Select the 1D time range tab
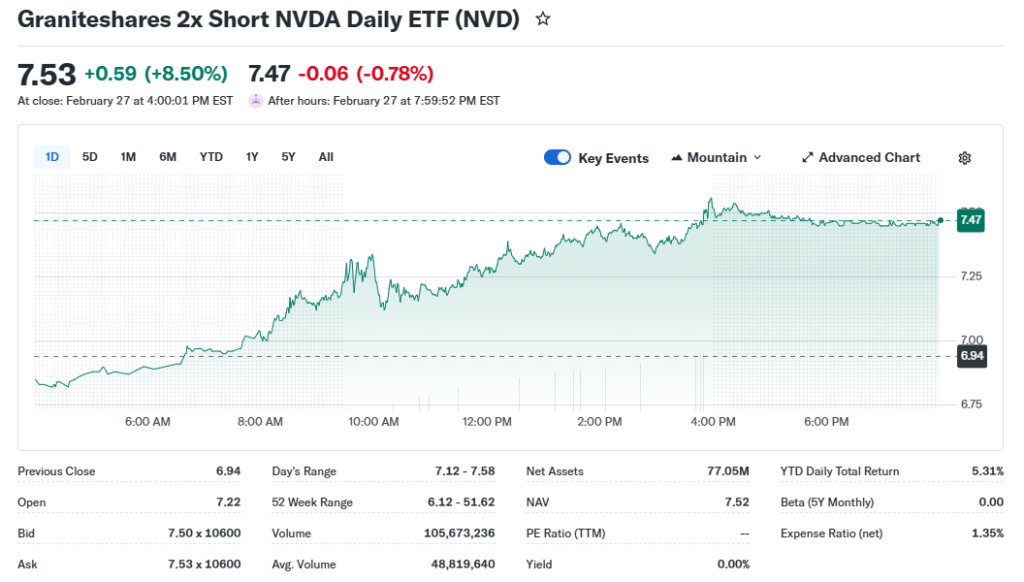The height and width of the screenshot is (582, 1024). click(52, 157)
